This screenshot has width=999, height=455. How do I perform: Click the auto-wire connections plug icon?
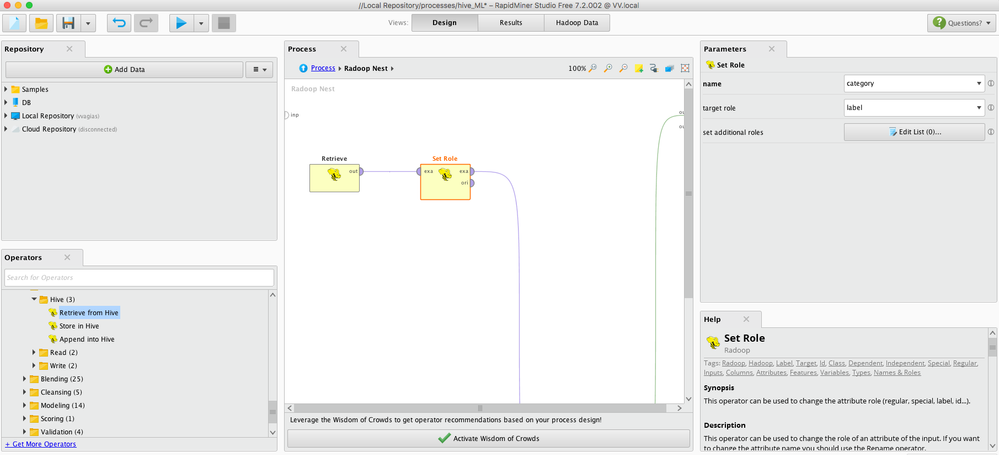[x=654, y=68]
